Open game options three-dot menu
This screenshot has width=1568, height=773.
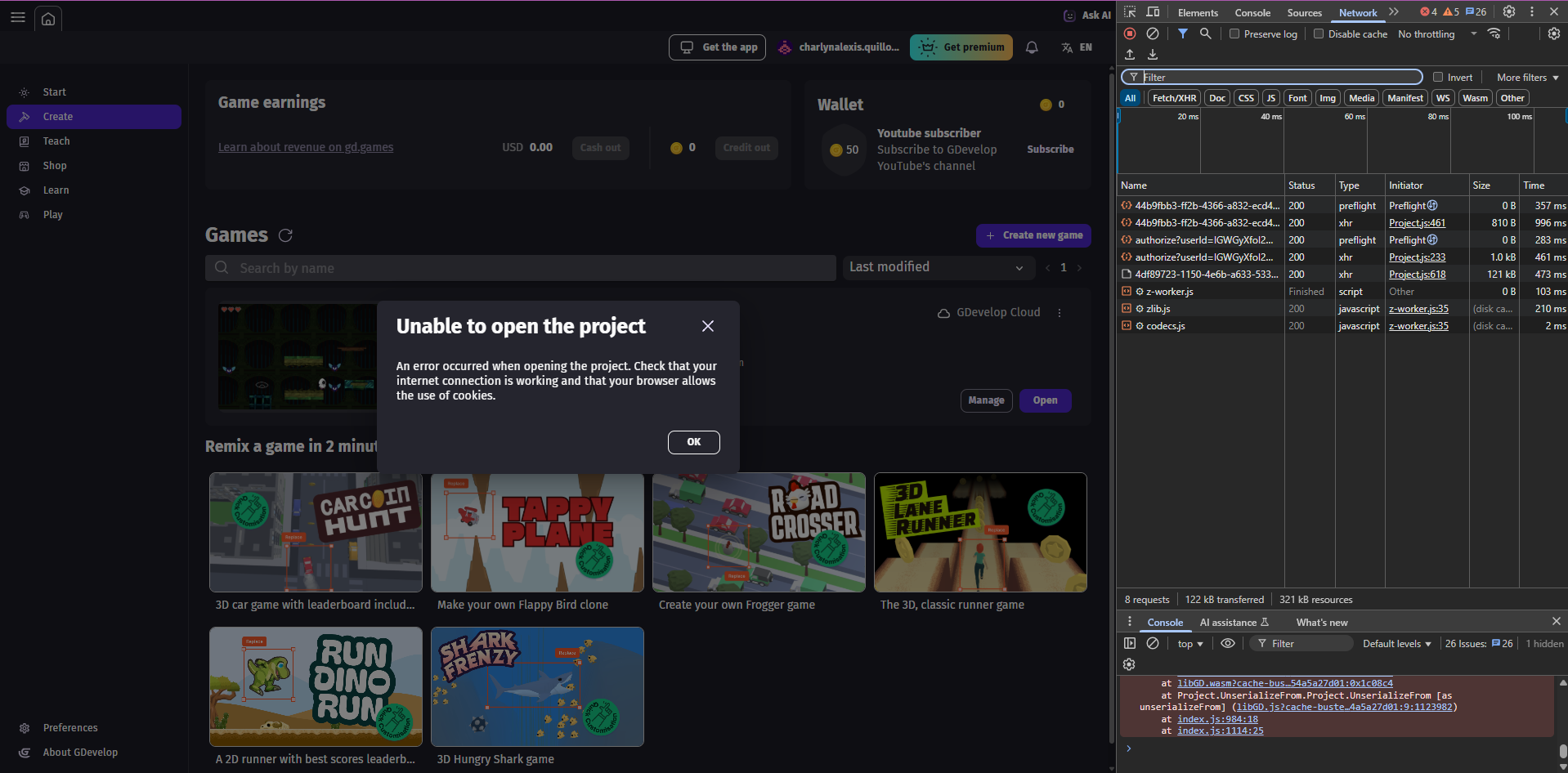point(1060,313)
